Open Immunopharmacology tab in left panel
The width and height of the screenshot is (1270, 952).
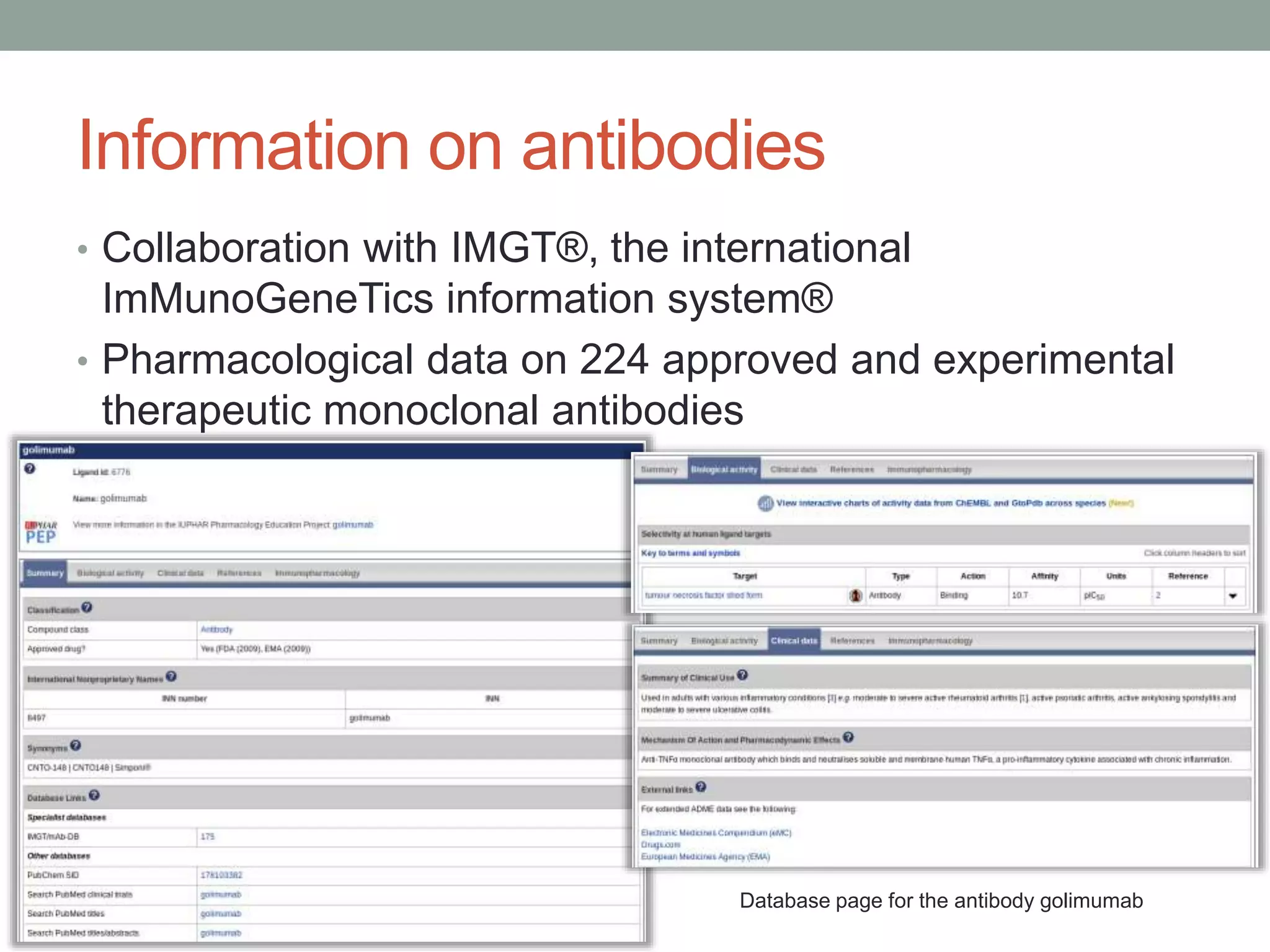(x=317, y=573)
